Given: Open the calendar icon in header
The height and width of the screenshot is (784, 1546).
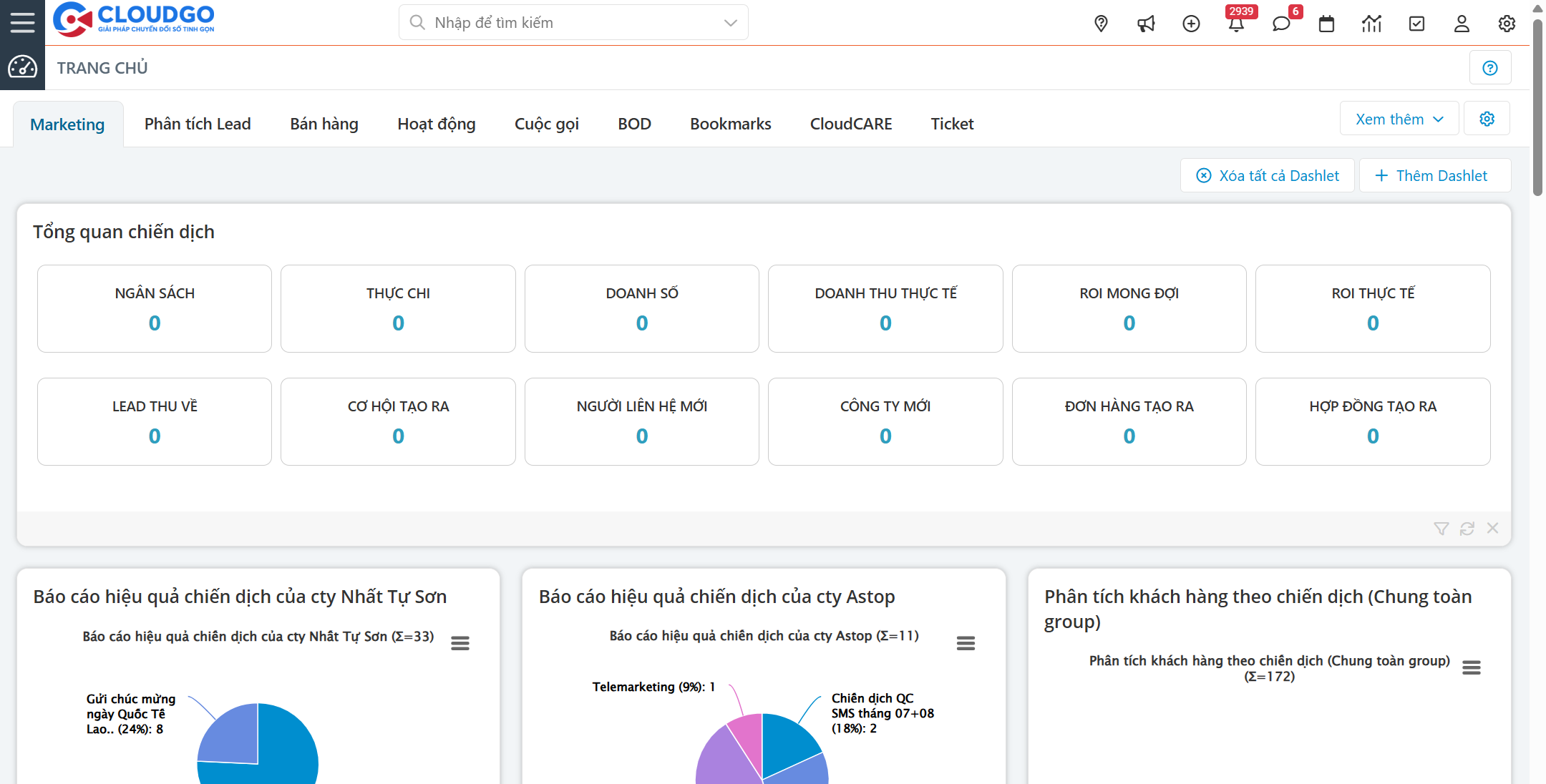Looking at the screenshot, I should pos(1326,24).
